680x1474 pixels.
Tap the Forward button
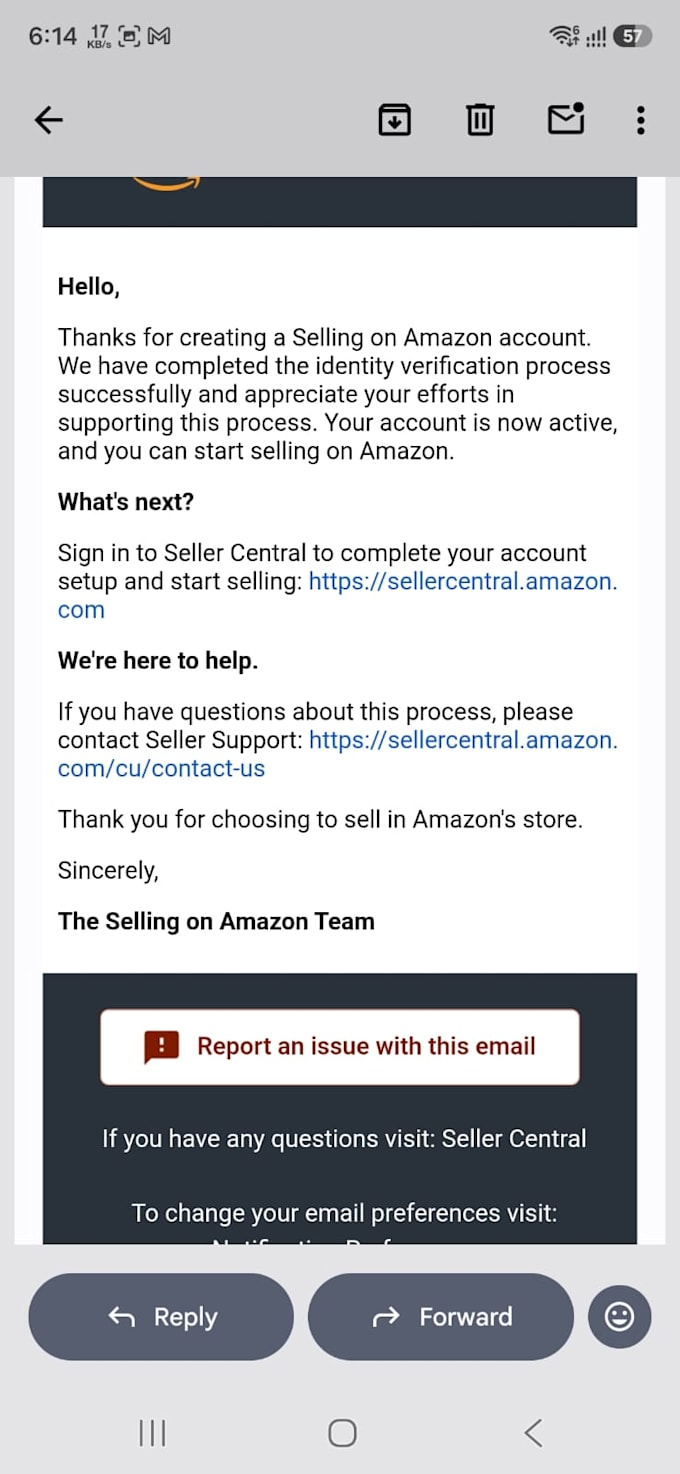(441, 1317)
